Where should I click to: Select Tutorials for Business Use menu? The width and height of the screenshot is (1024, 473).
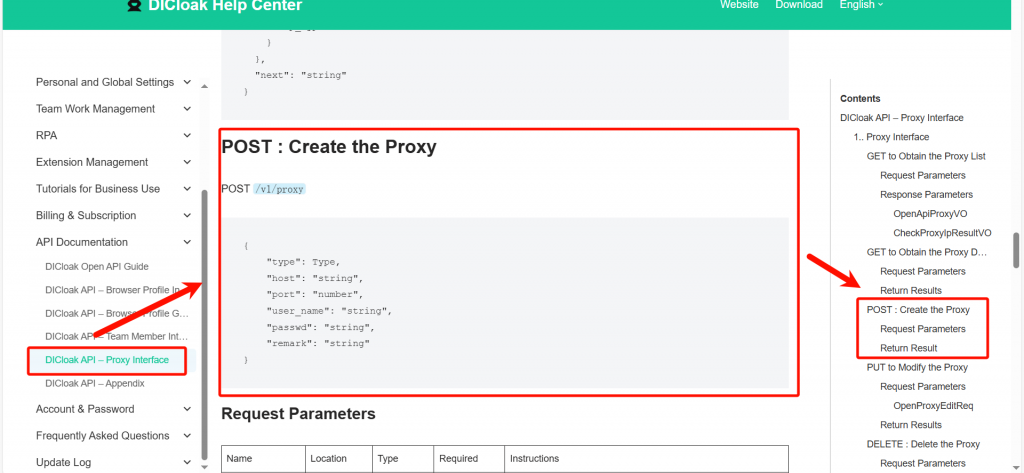98,189
